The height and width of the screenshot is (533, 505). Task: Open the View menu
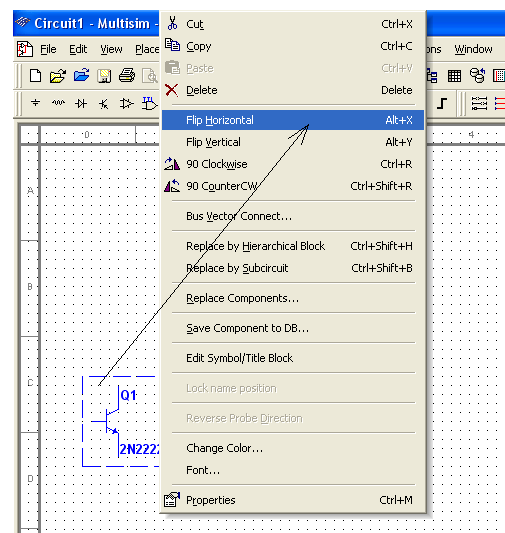[x=111, y=49]
